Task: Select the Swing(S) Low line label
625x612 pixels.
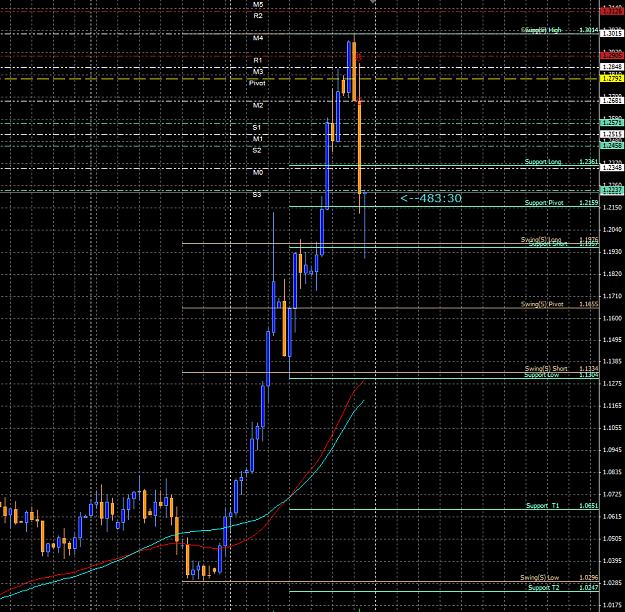Action: [540, 578]
